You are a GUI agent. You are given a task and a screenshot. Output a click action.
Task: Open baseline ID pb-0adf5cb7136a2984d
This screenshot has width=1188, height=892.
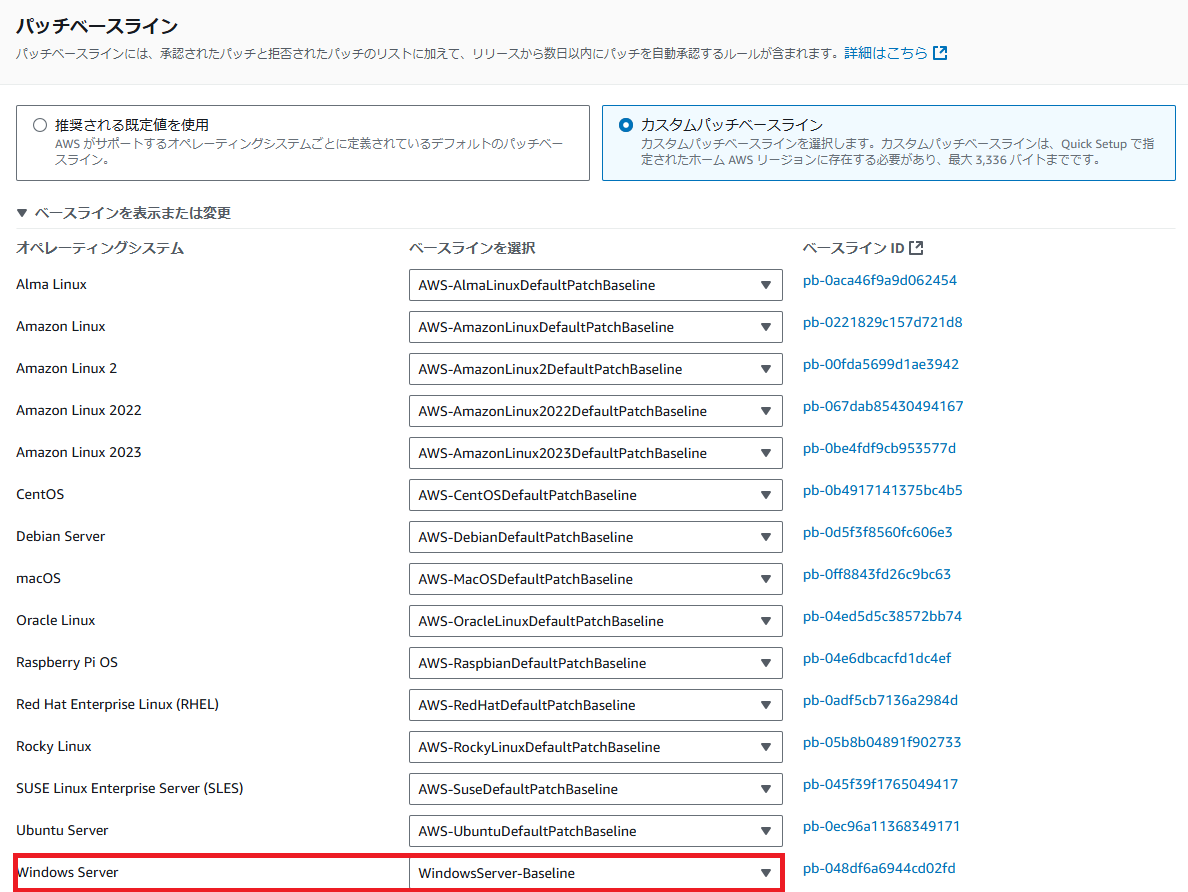[880, 700]
